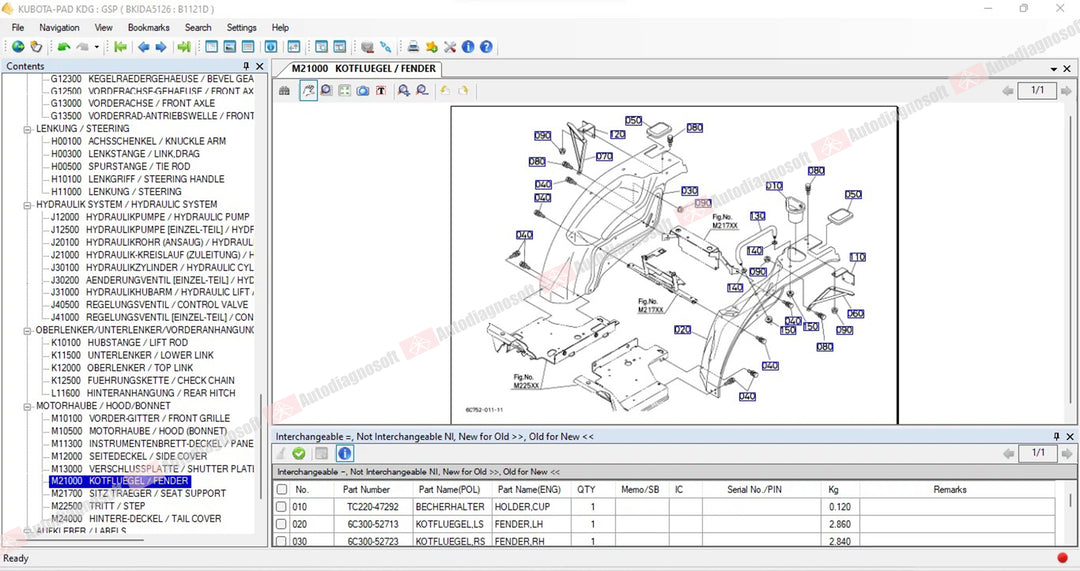
Task: Check the box for part 010
Action: (282, 507)
